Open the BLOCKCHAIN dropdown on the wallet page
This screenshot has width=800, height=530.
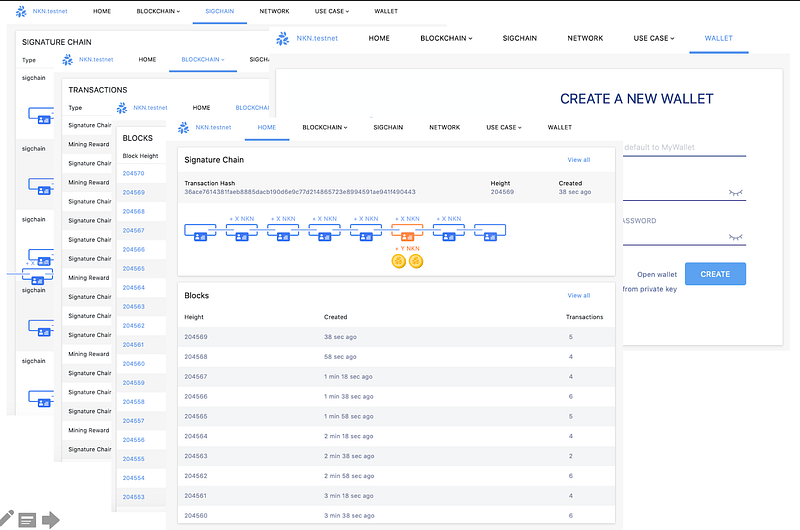coord(446,38)
